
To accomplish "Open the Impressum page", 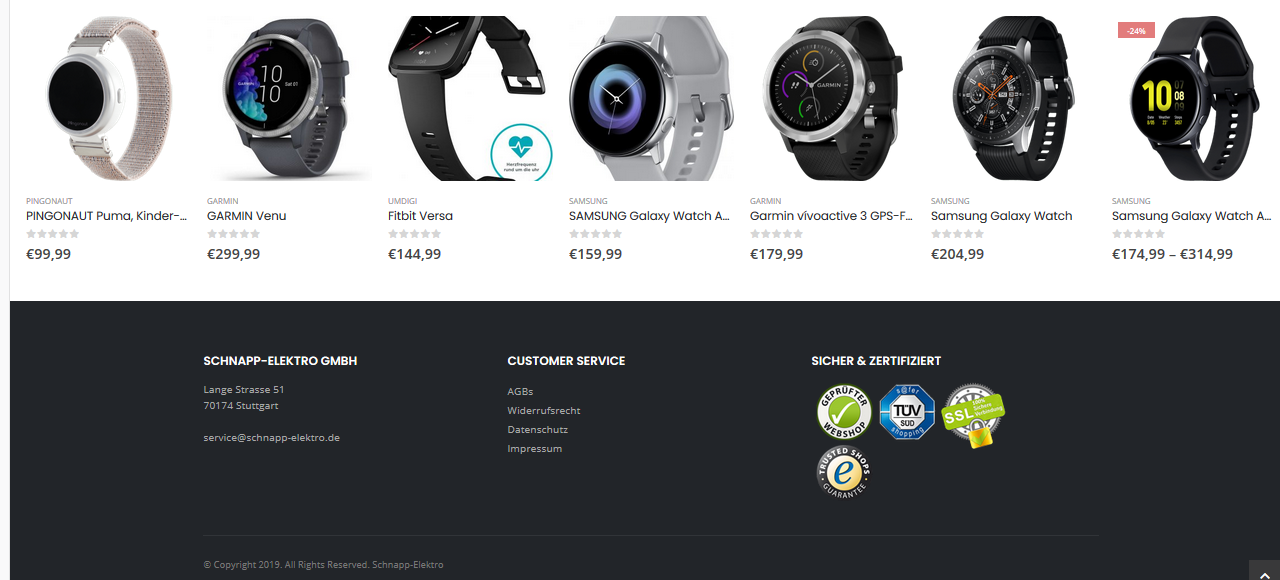I will click(535, 448).
